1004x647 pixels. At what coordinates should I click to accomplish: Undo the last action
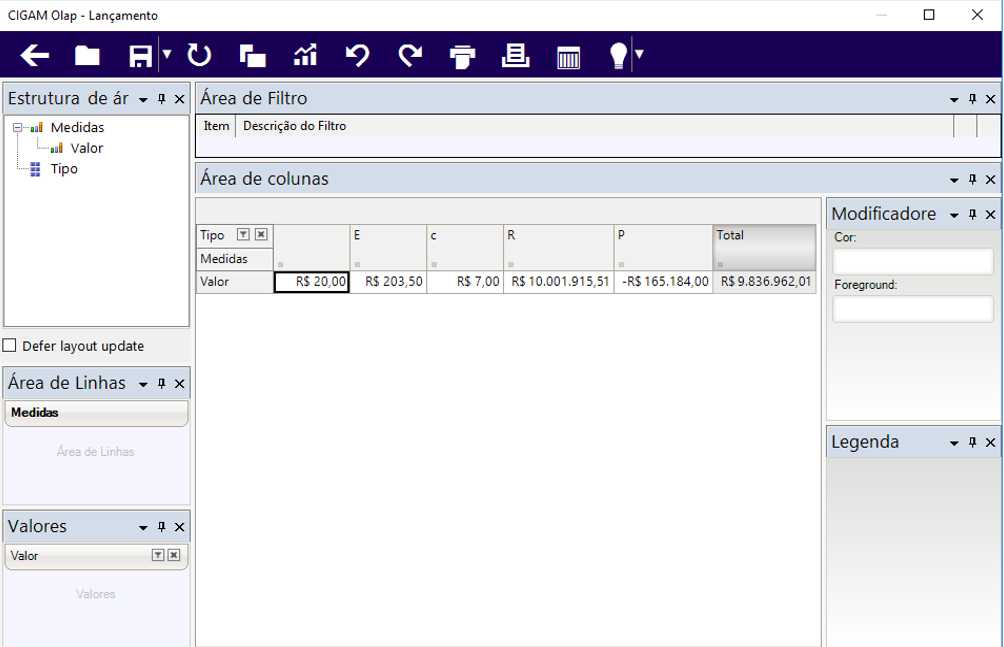(357, 56)
